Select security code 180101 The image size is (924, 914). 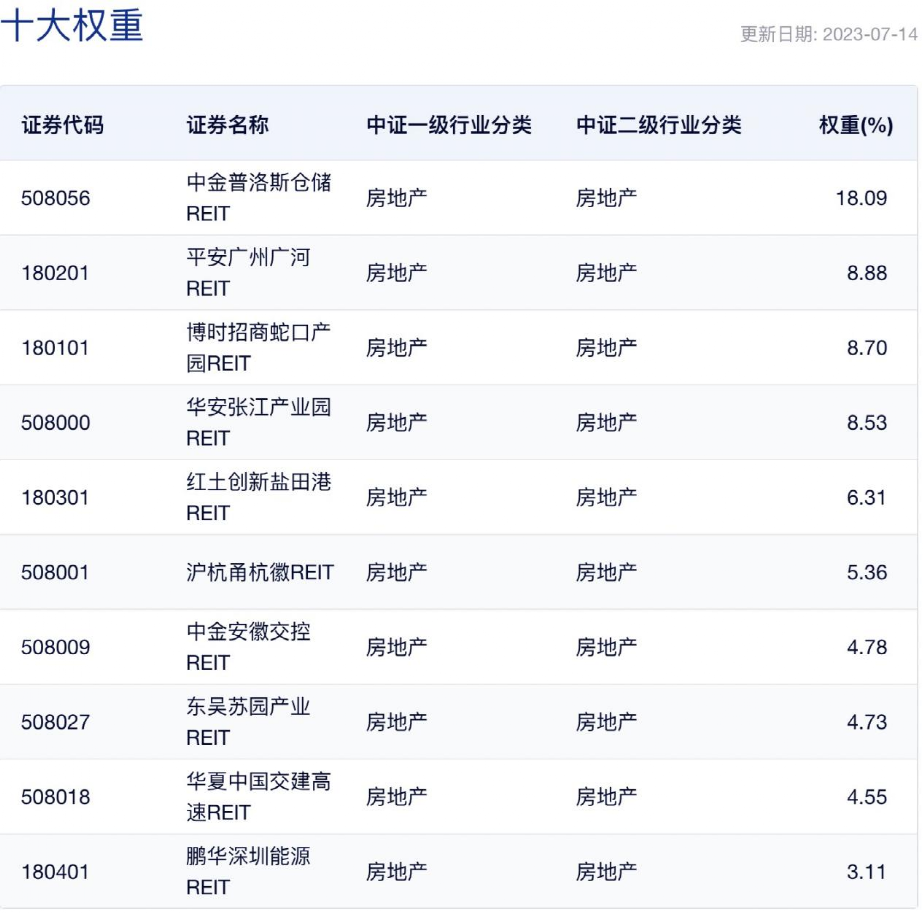55,348
